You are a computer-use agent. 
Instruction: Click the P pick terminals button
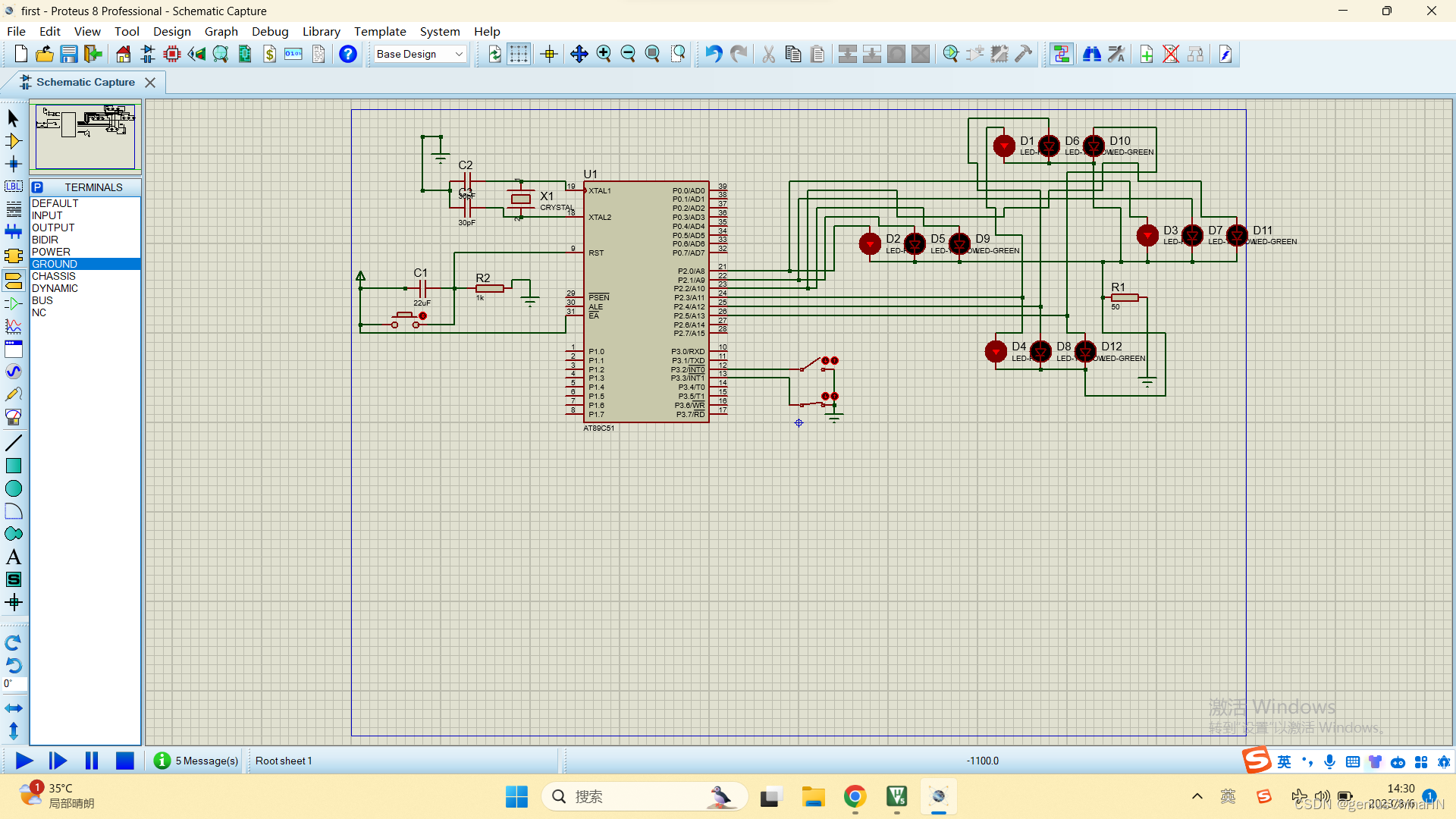[38, 187]
